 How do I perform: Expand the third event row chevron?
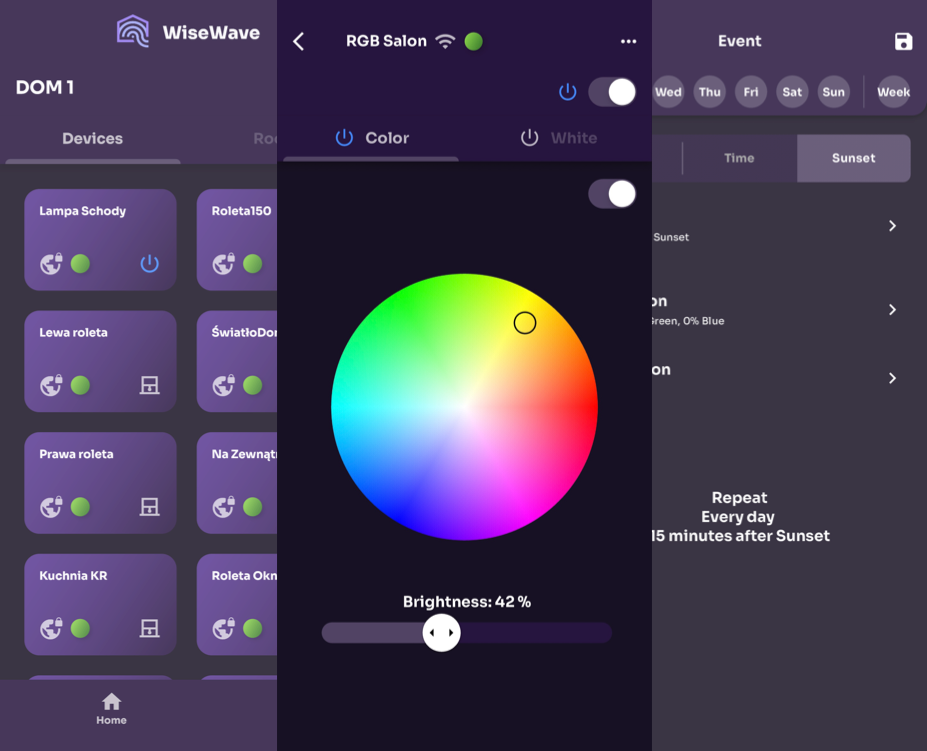point(892,378)
